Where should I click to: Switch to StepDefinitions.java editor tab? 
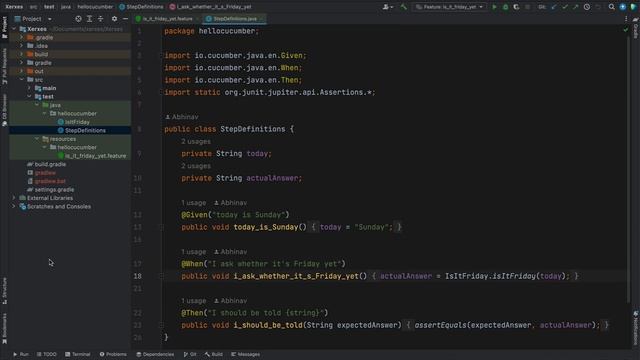(234, 19)
